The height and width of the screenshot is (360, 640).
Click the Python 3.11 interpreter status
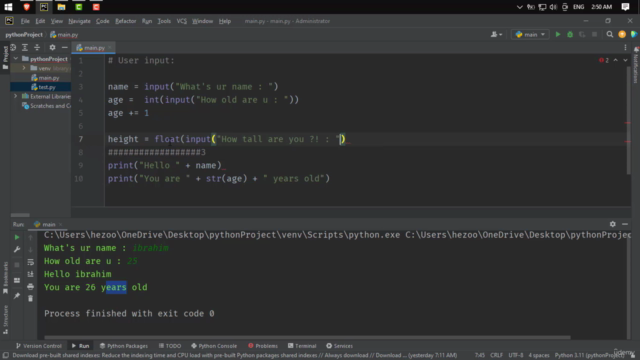589,356
